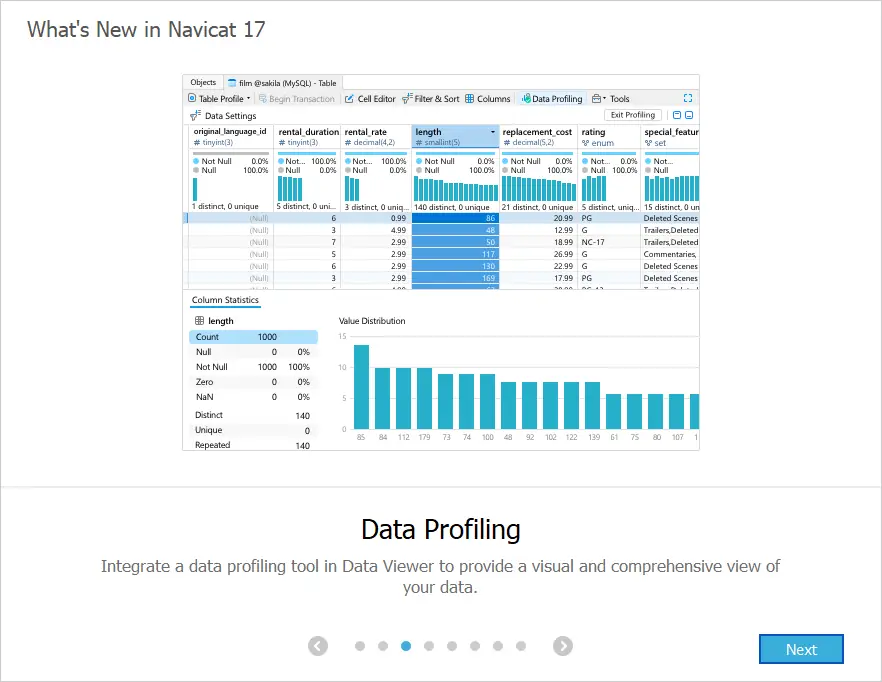
Task: Click the replacement_cost cell 26.99
Action: click(x=538, y=254)
